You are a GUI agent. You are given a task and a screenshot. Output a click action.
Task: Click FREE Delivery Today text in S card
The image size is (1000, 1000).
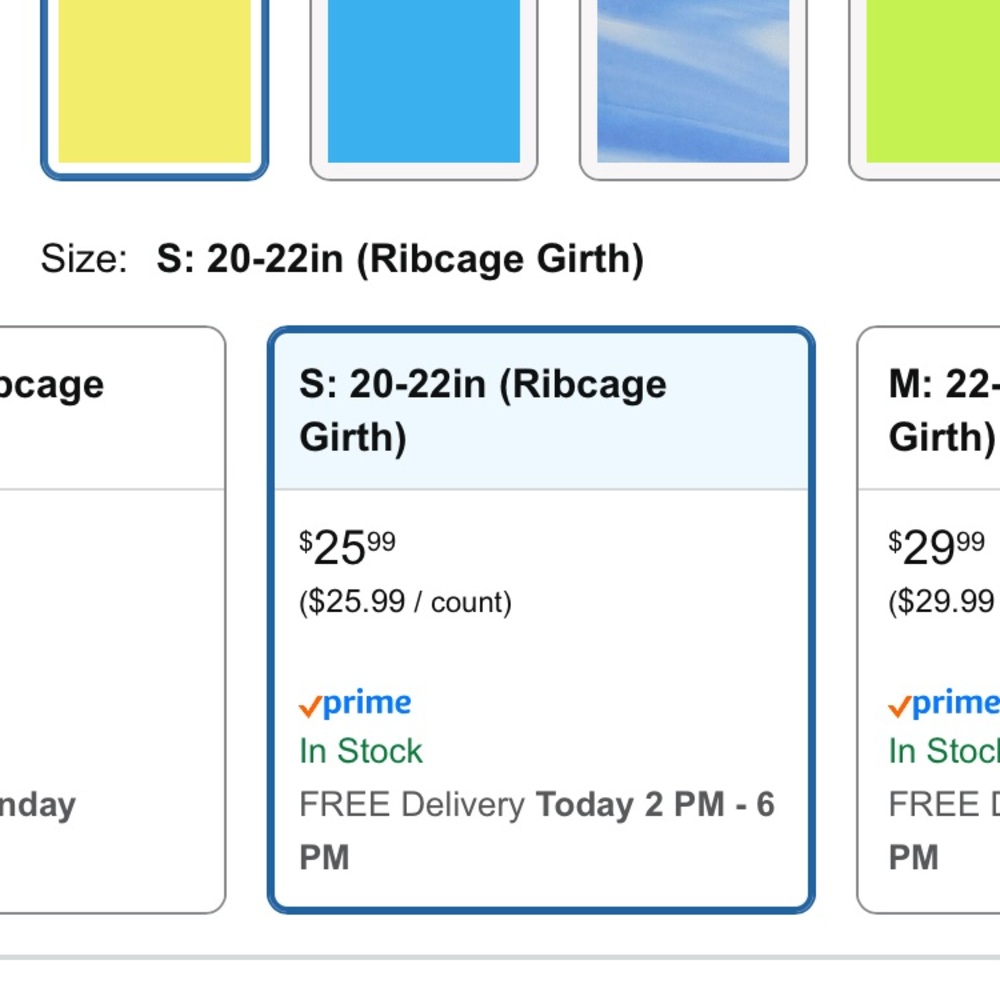(x=537, y=804)
